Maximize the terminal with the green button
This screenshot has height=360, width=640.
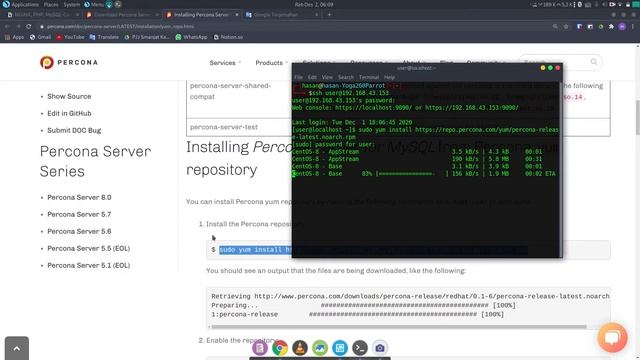550,68
